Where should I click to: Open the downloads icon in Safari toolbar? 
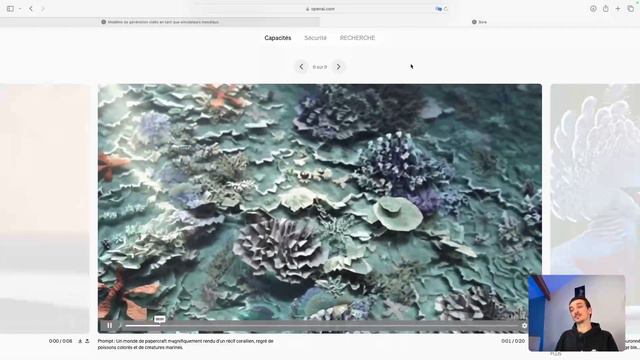coord(593,9)
